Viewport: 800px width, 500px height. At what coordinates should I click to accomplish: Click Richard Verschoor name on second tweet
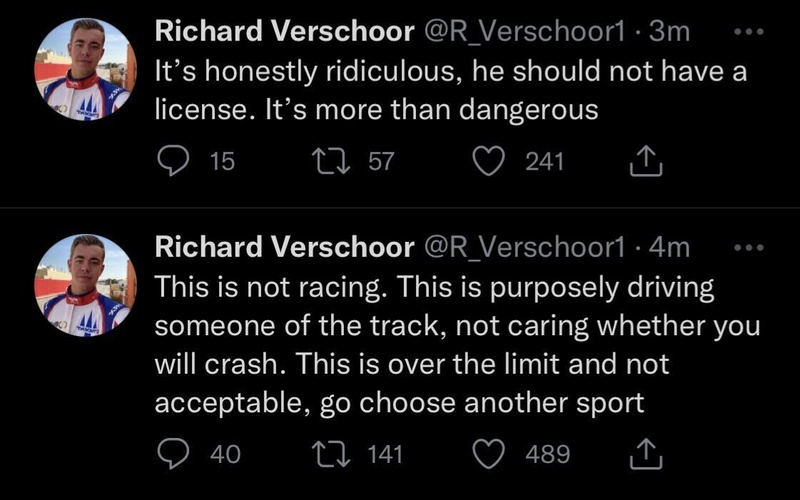(x=284, y=247)
